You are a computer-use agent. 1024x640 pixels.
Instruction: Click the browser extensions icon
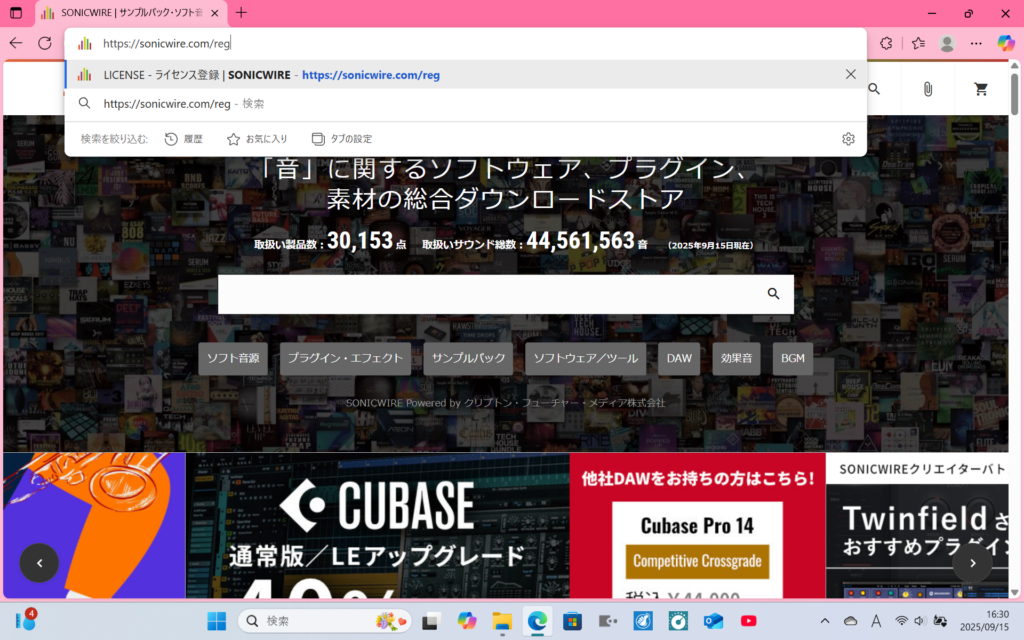[886, 43]
